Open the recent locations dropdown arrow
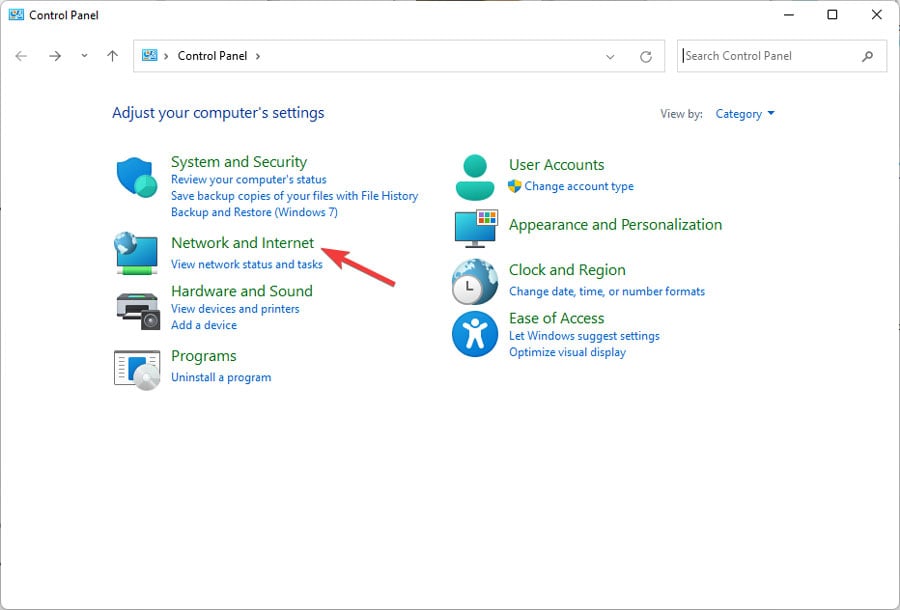Viewport: 900px width, 610px height. [x=84, y=56]
